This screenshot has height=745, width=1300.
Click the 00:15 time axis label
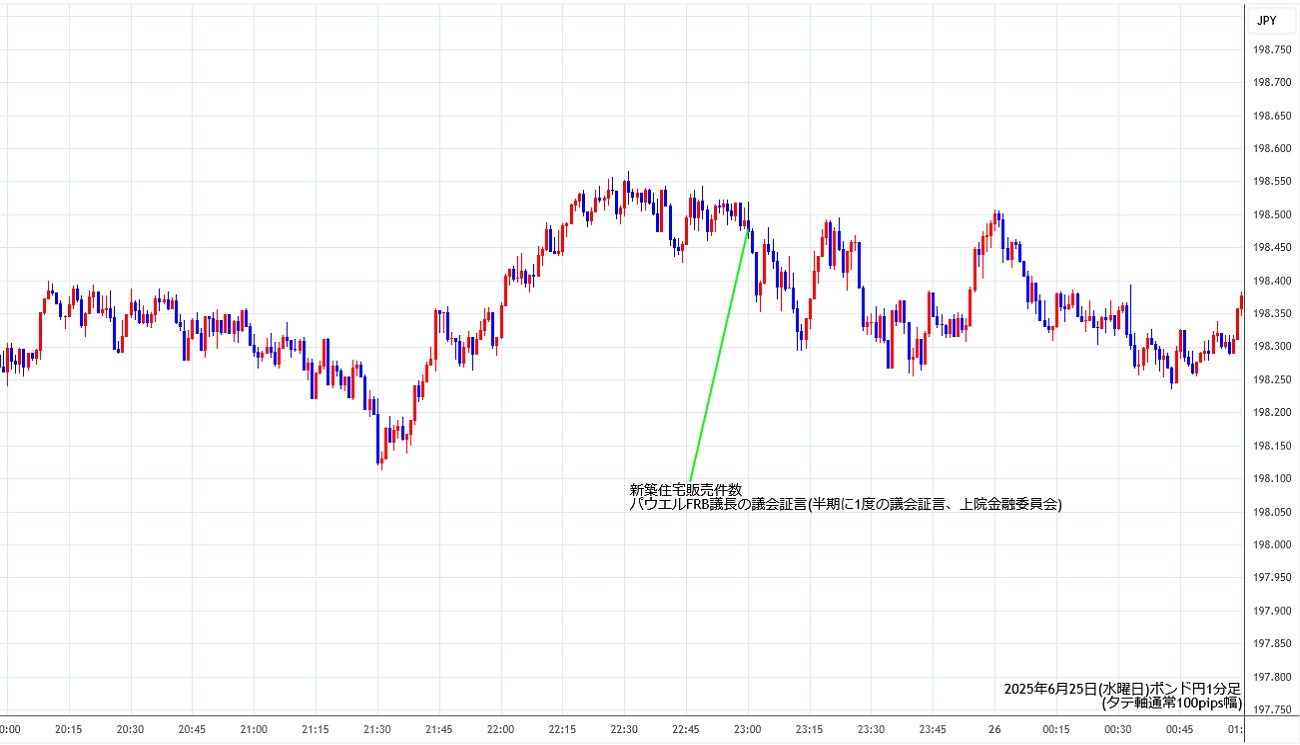click(1057, 730)
